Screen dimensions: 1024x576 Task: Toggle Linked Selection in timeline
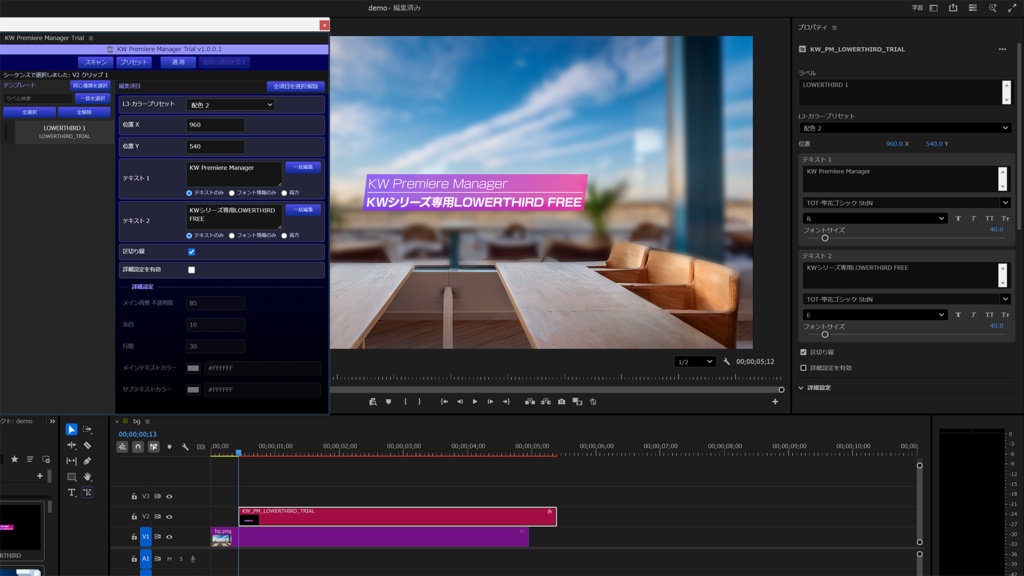[x=153, y=447]
